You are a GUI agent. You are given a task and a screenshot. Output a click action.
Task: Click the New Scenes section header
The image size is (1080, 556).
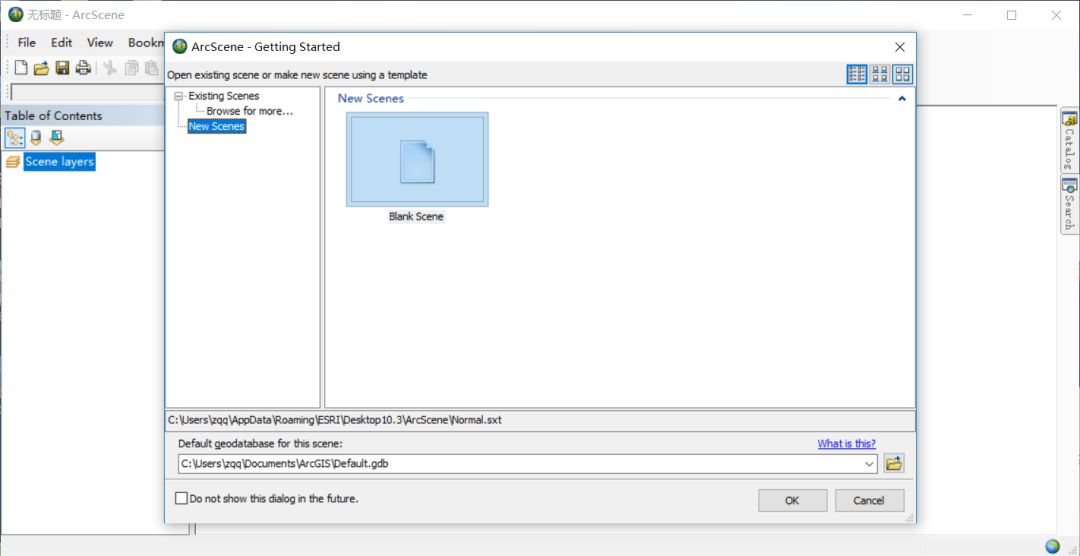(x=371, y=99)
